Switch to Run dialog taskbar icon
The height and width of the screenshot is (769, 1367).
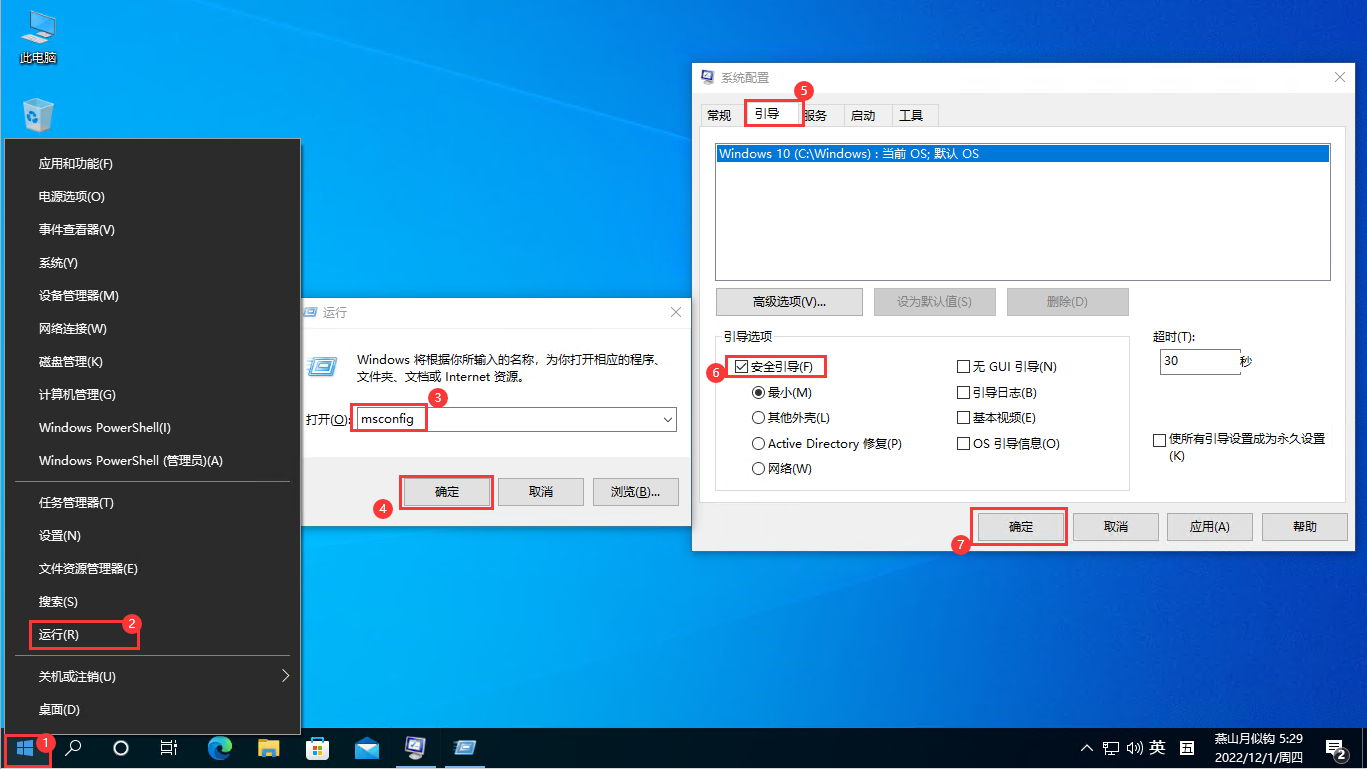[464, 748]
